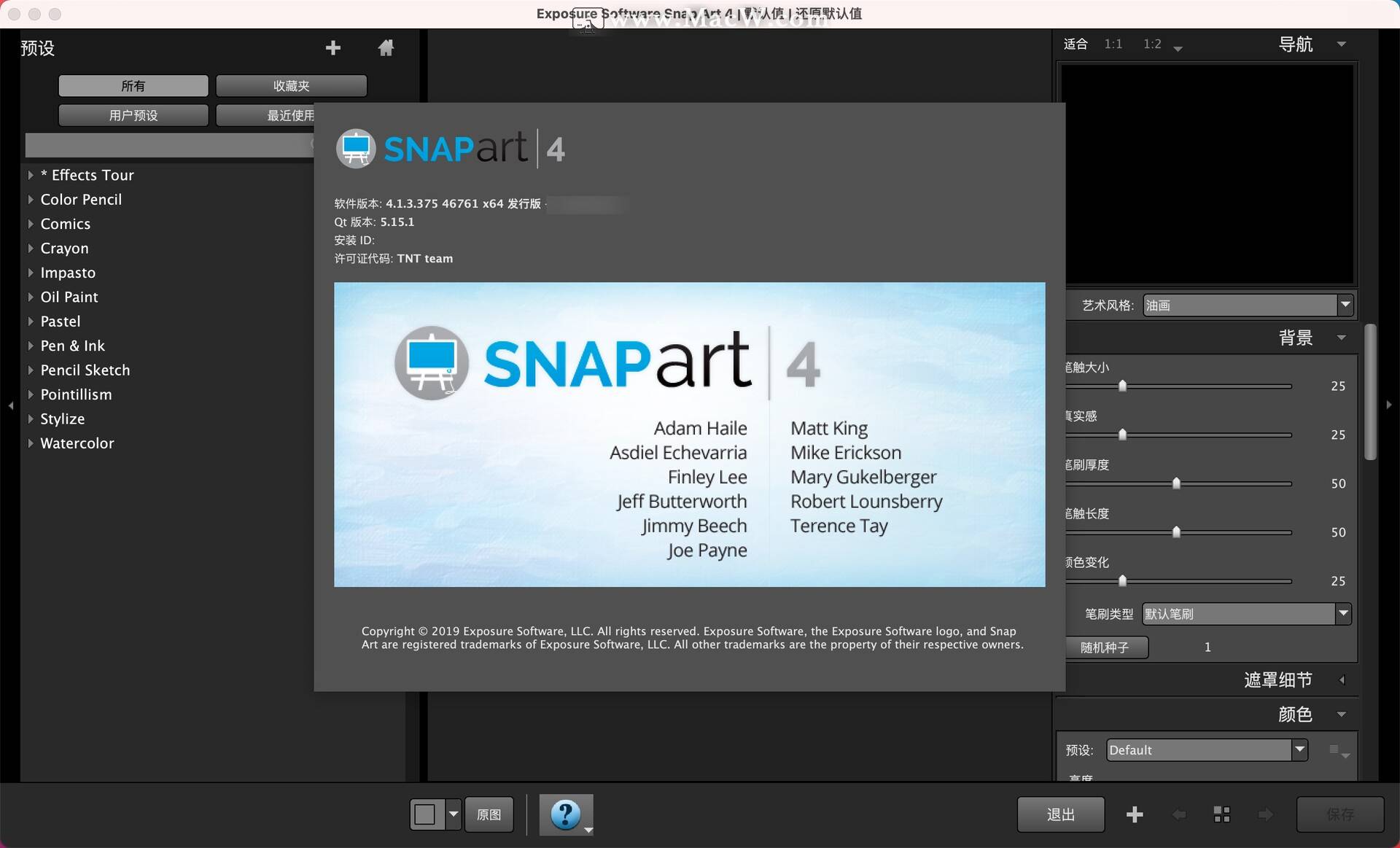Go to previous with left arrow icon

pyautogui.click(x=1178, y=814)
